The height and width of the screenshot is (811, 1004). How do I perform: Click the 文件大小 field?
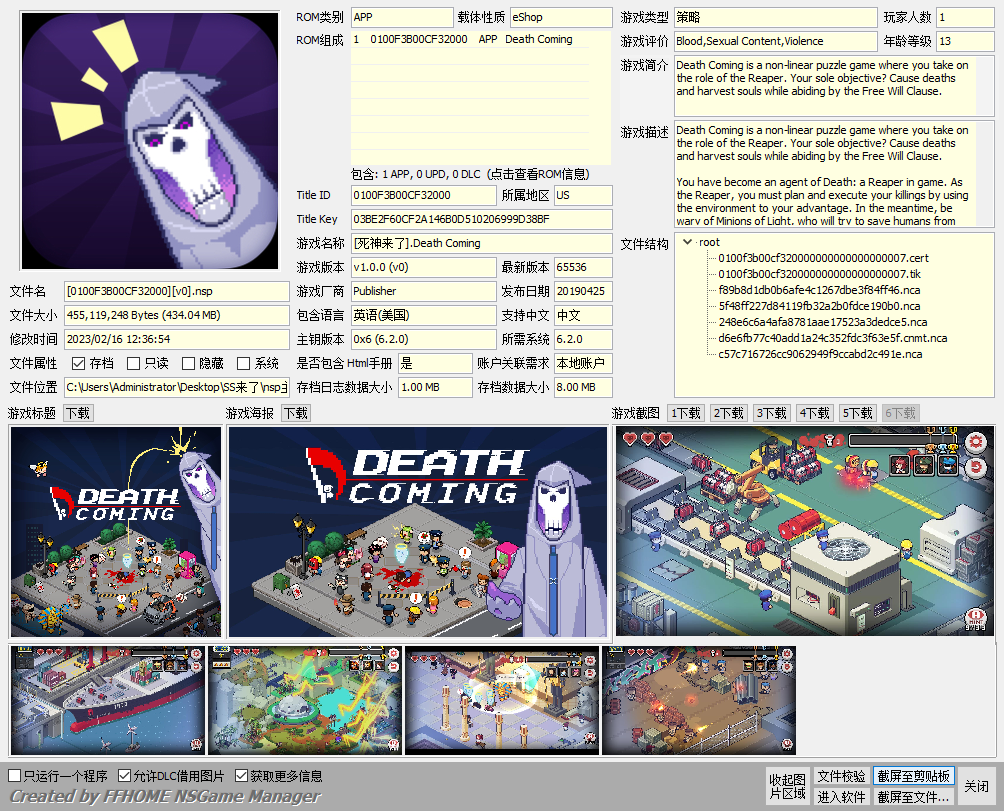[x=176, y=315]
